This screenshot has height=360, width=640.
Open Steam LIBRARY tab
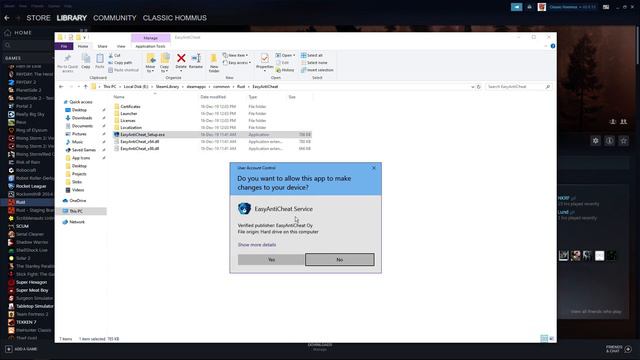[x=72, y=18]
